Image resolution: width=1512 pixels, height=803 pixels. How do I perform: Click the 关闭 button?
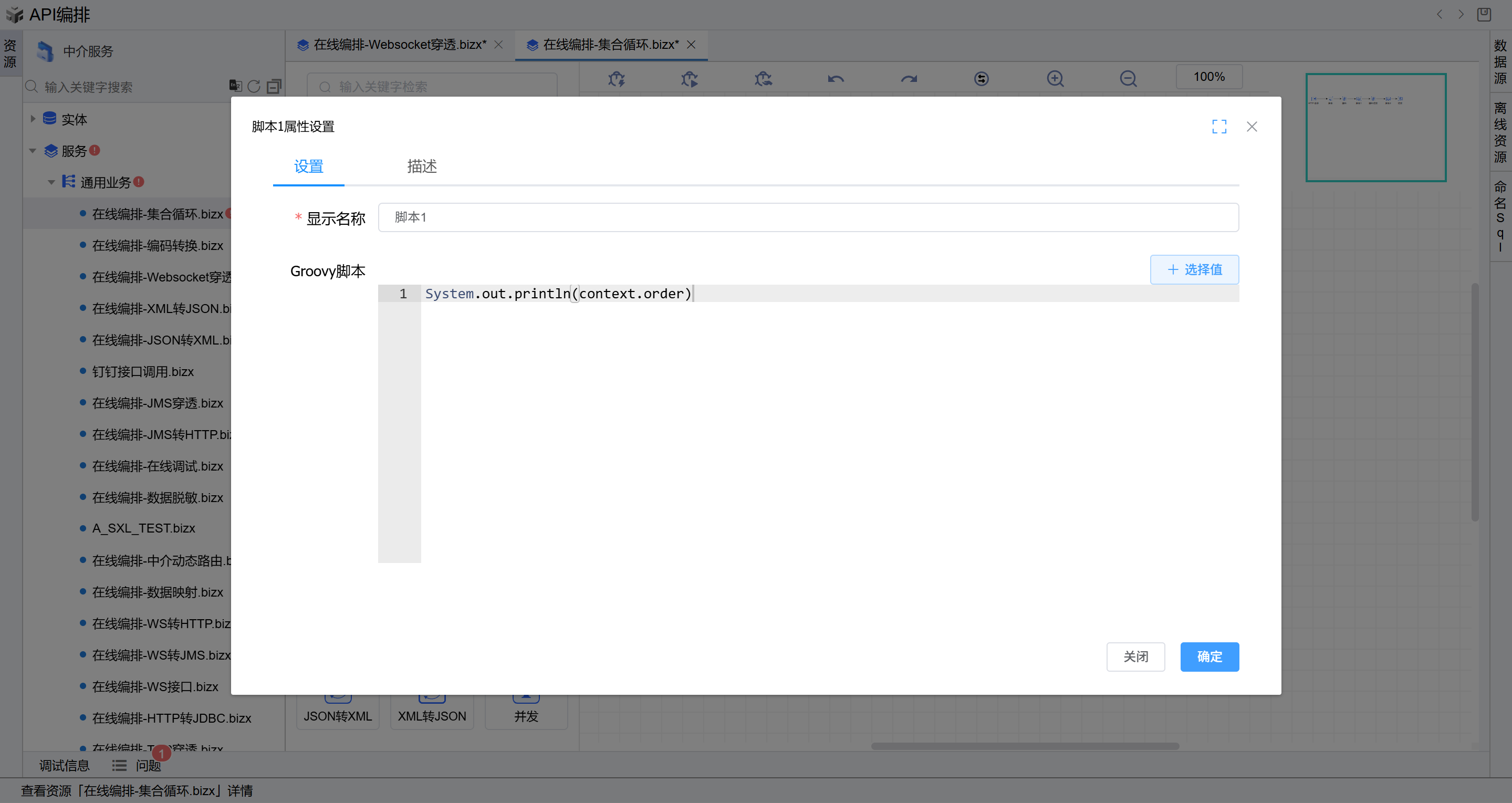(1135, 656)
